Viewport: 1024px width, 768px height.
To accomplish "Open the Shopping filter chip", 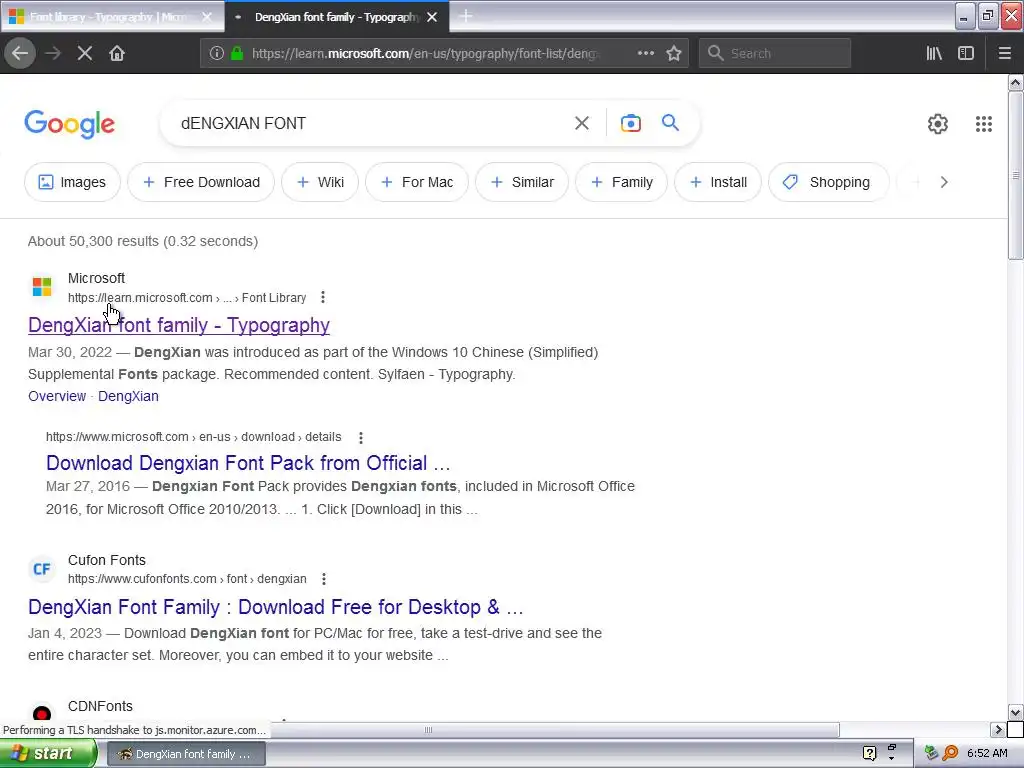I will pyautogui.click(x=829, y=182).
